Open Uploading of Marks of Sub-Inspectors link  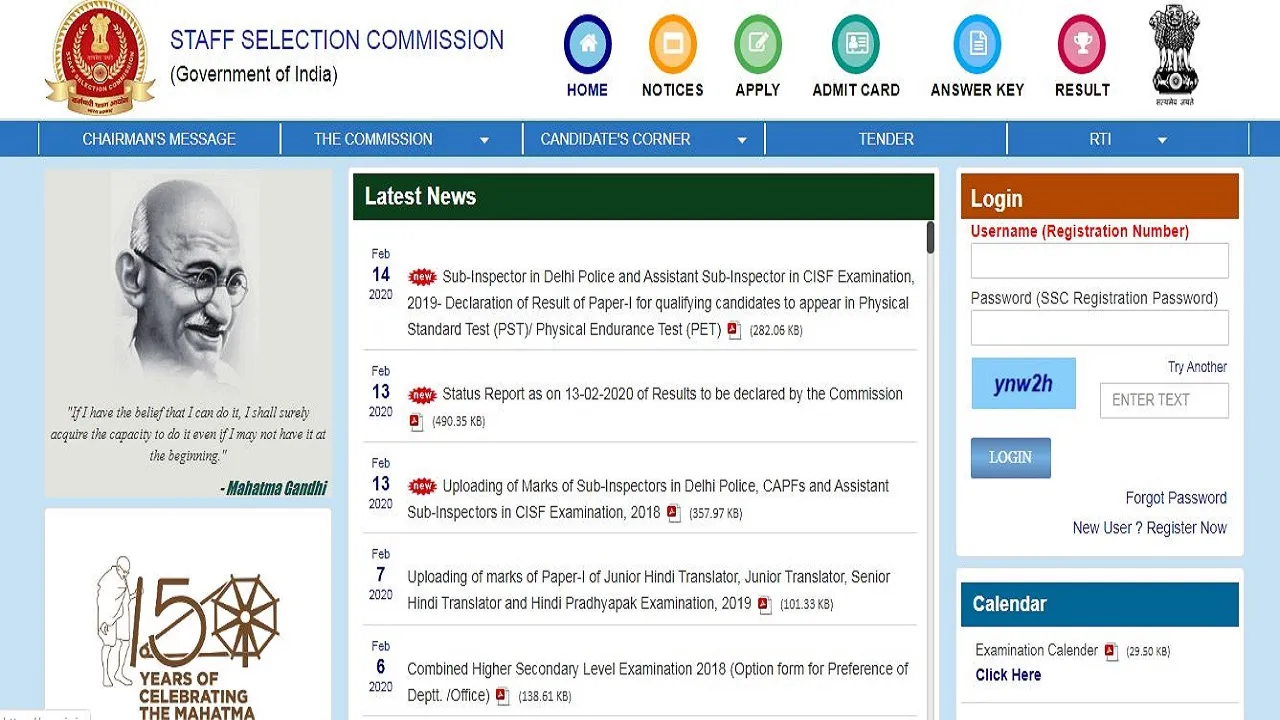(648, 499)
